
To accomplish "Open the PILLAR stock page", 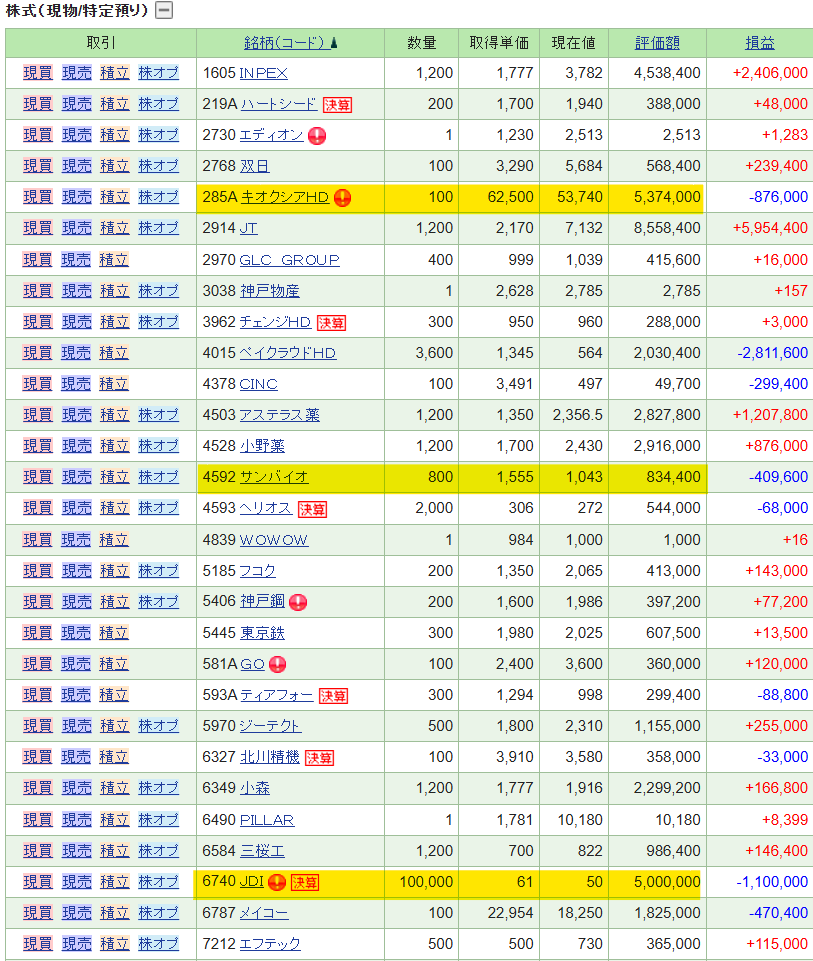I will click(267, 820).
